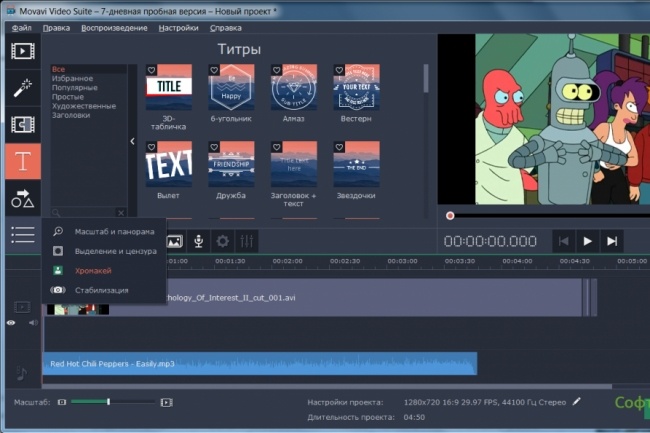Click the Pan and zoom magnifier icon
This screenshot has height=433, width=650.
[x=58, y=231]
